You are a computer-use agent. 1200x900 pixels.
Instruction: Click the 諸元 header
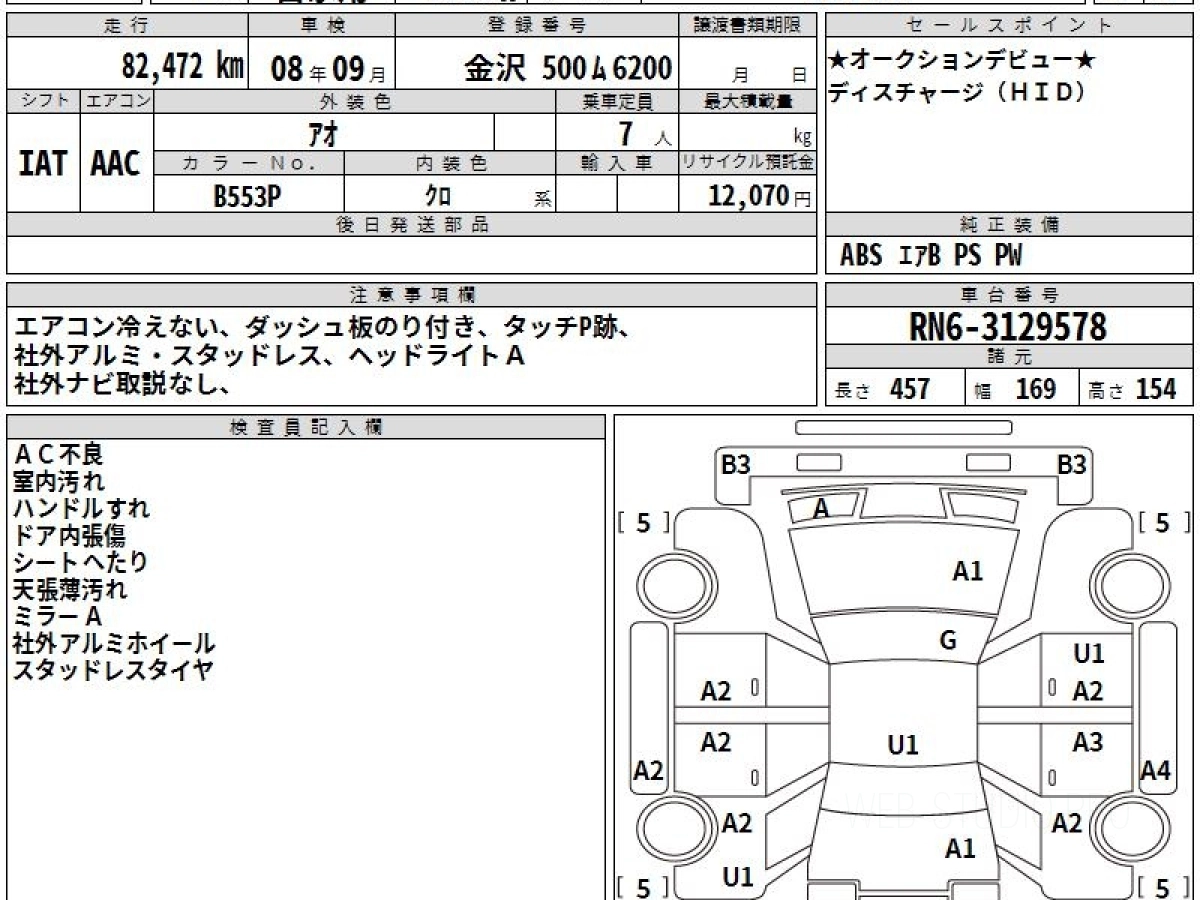click(1010, 357)
